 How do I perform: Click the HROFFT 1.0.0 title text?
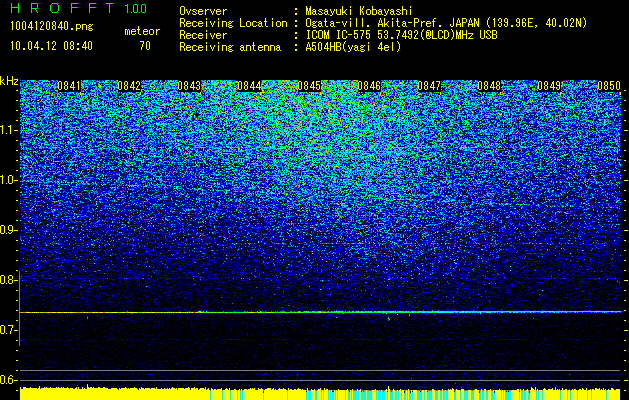(x=78, y=8)
